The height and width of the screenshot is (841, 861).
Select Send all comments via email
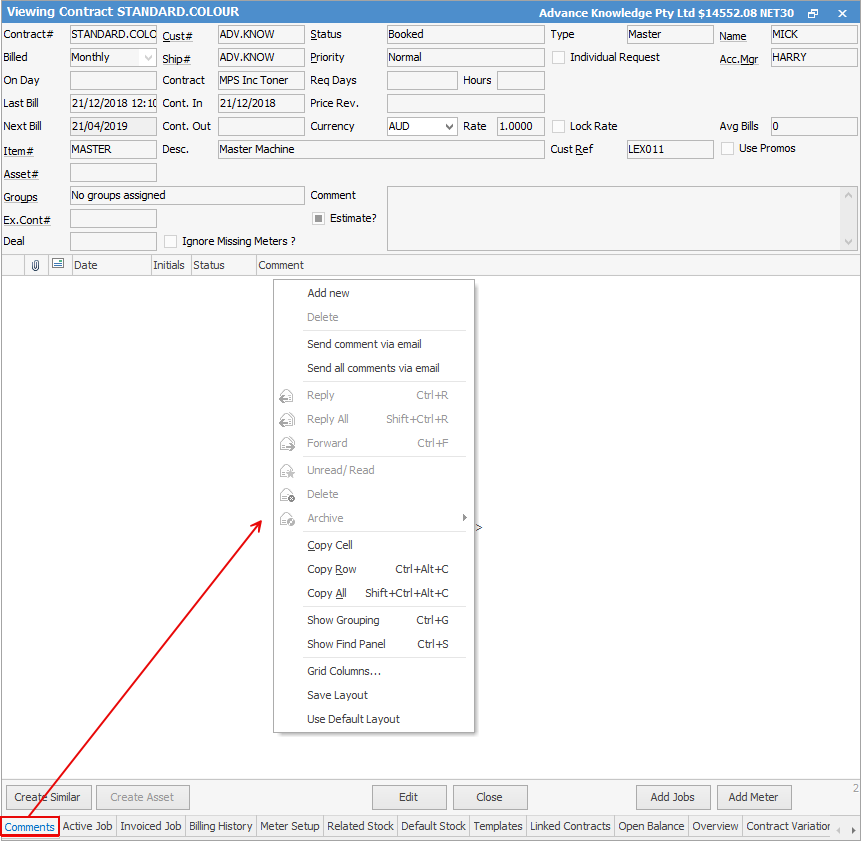(373, 368)
